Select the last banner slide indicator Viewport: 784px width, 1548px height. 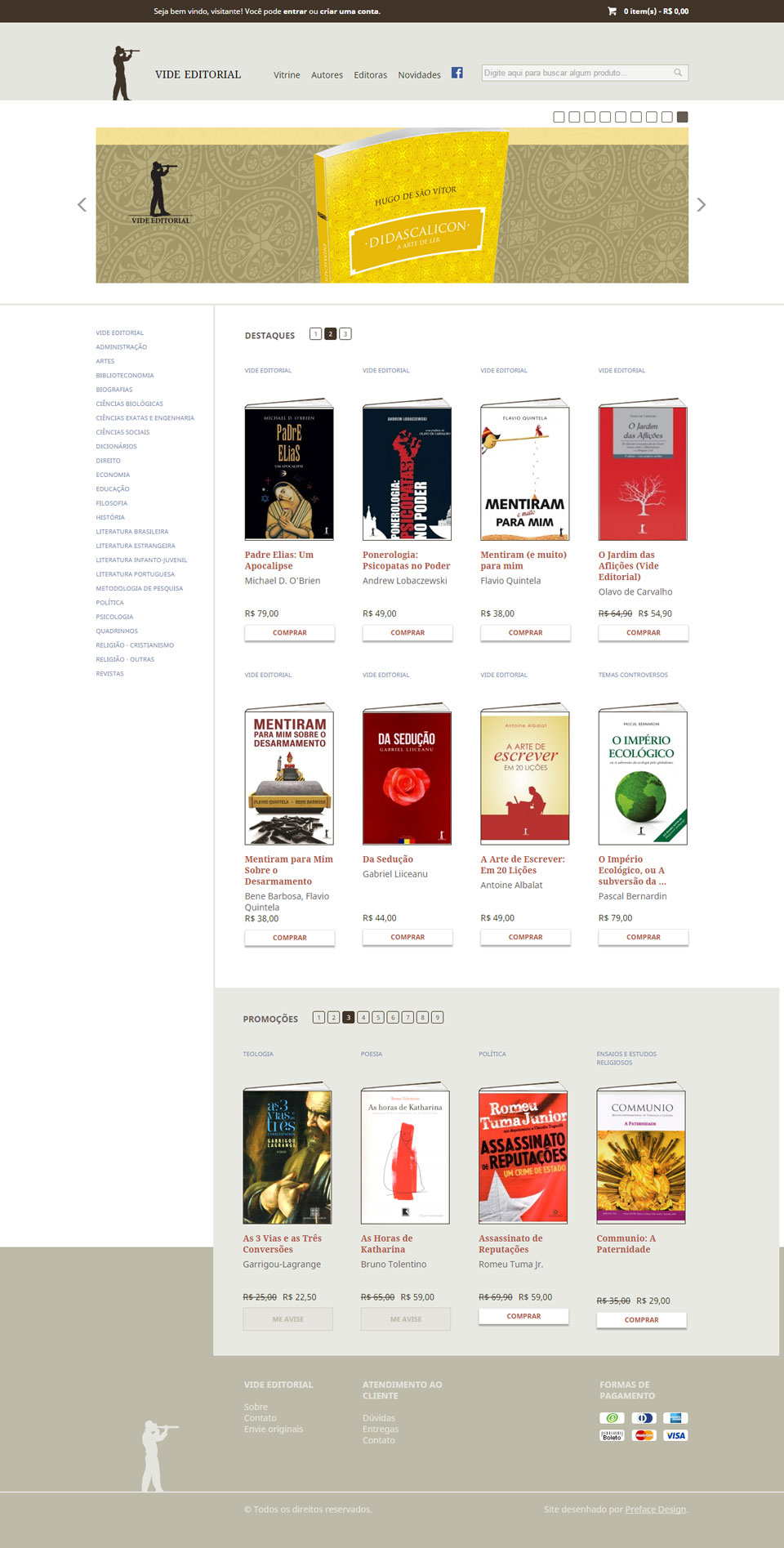[683, 117]
